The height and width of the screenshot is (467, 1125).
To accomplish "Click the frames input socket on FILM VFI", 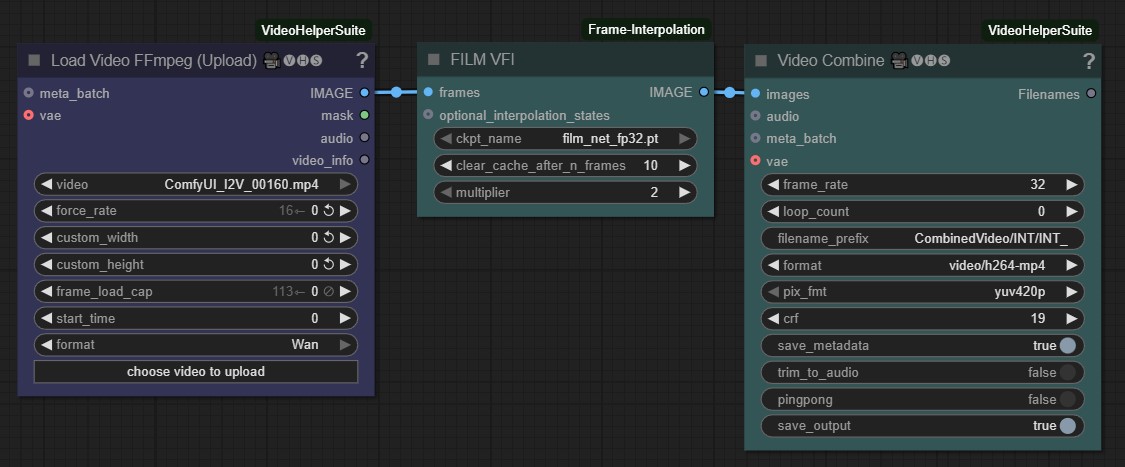I will pyautogui.click(x=428, y=92).
